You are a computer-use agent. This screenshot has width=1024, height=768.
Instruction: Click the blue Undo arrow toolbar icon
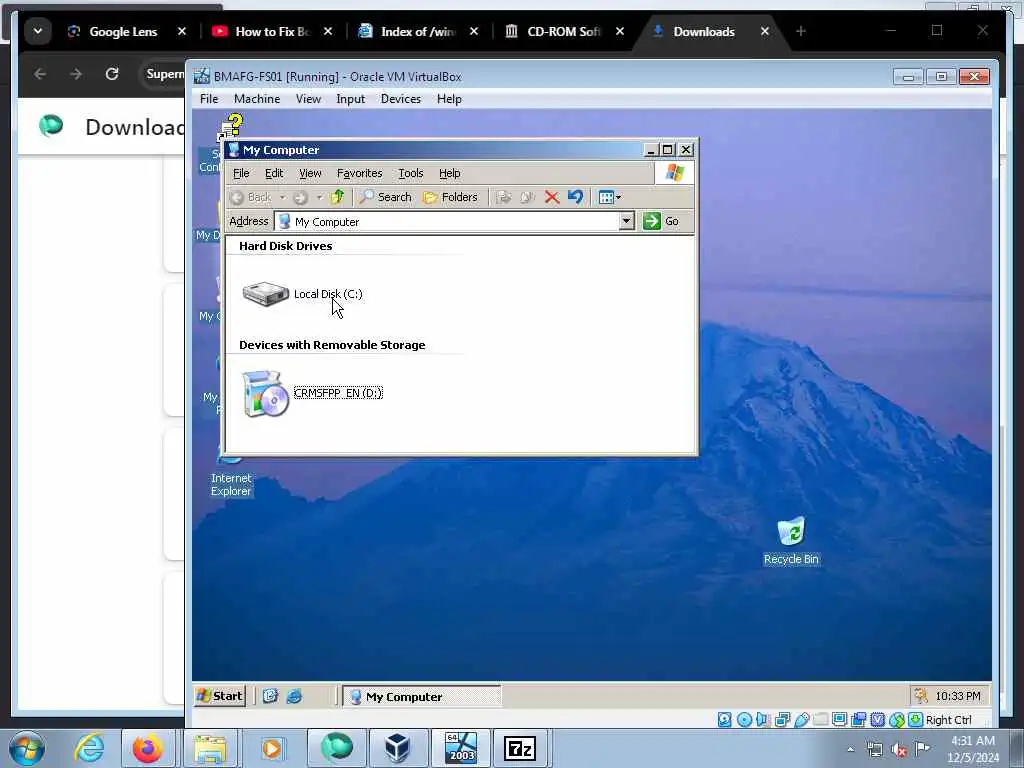pos(575,197)
